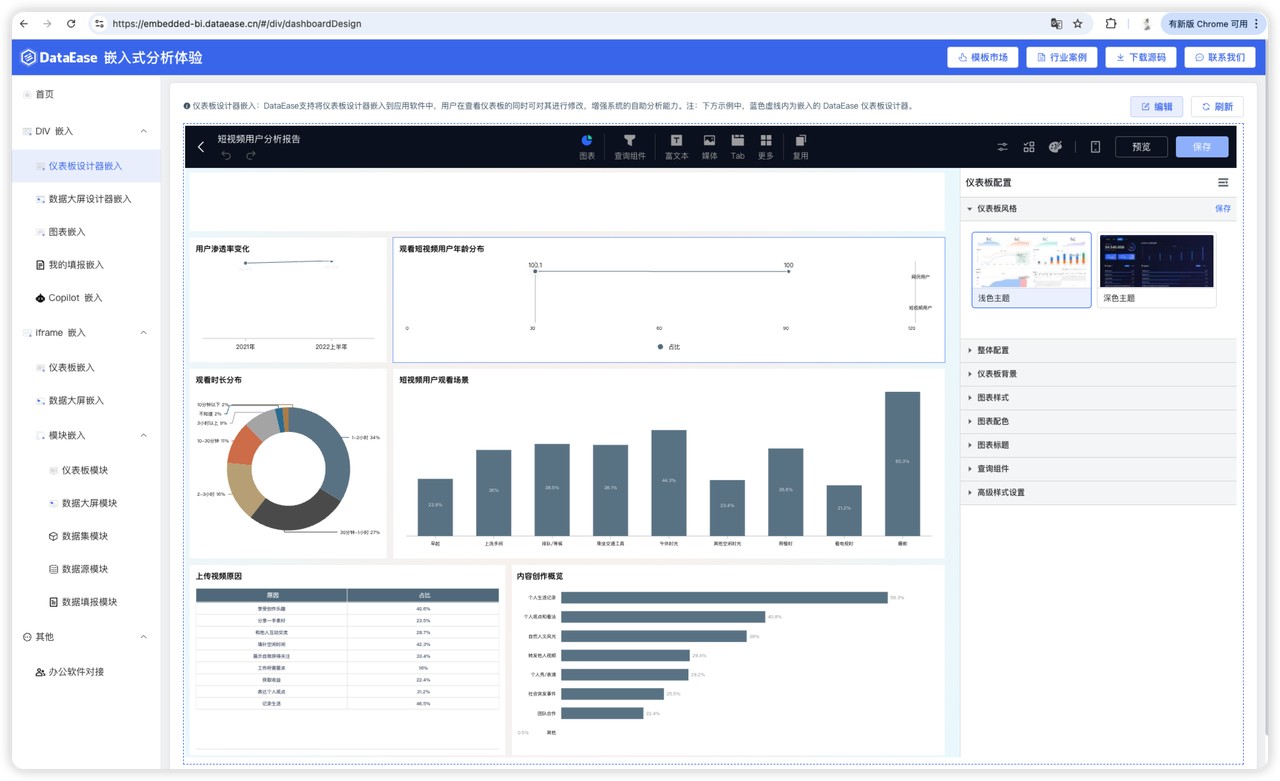
Task: Open 数据大屏设计器嵌入 in sidebar
Action: point(90,199)
